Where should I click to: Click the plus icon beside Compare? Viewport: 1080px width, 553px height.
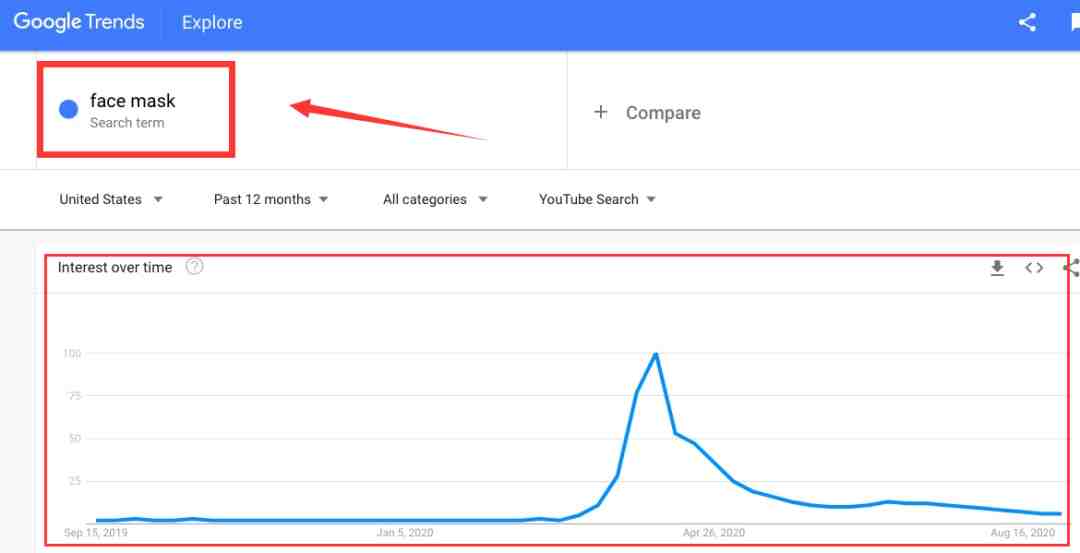[601, 112]
